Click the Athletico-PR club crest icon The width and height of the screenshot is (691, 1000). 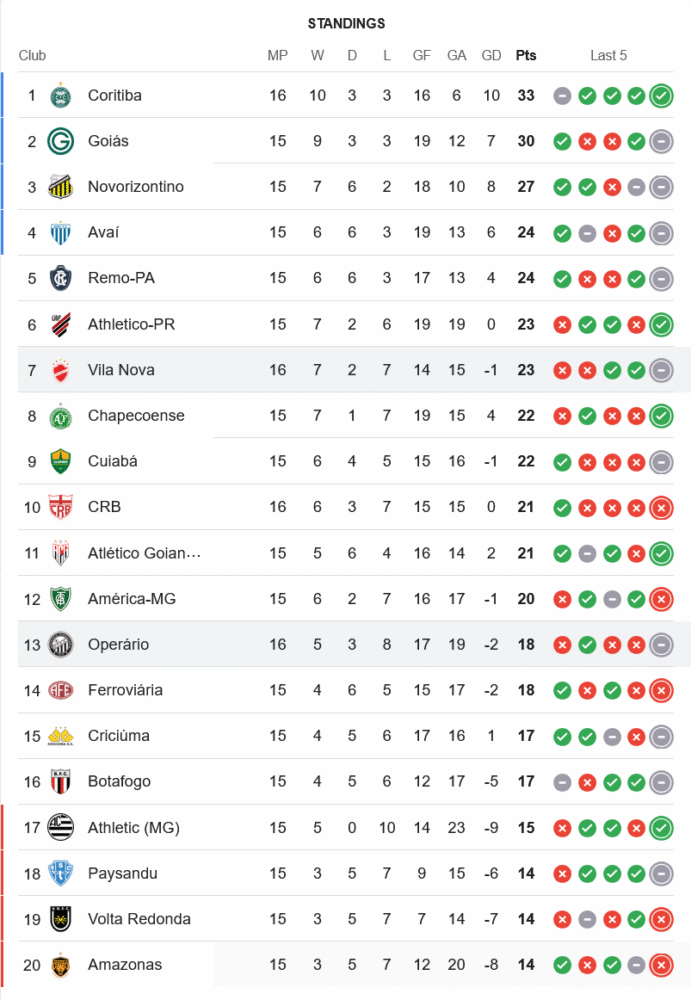pyautogui.click(x=61, y=325)
